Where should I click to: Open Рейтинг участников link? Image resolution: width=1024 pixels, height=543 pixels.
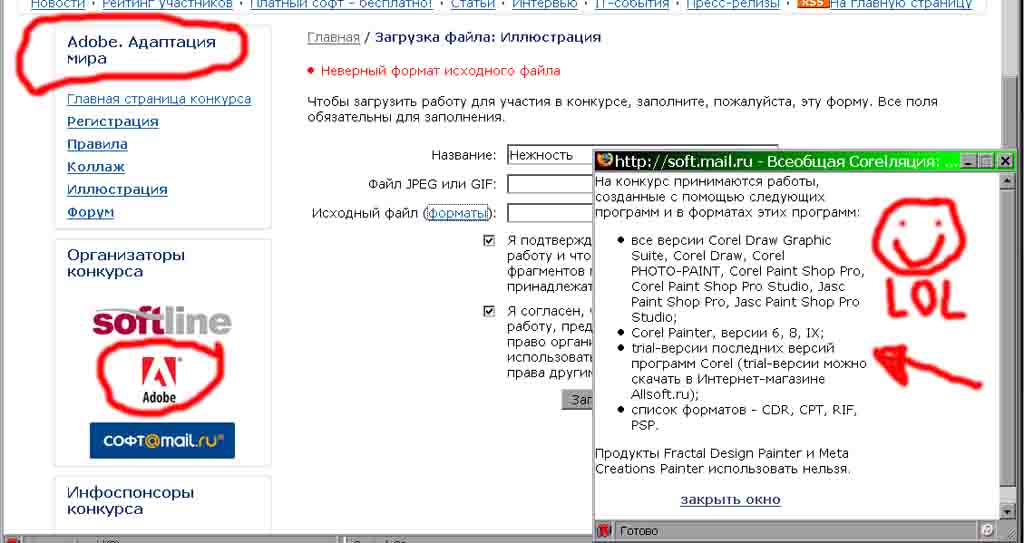[x=168, y=4]
